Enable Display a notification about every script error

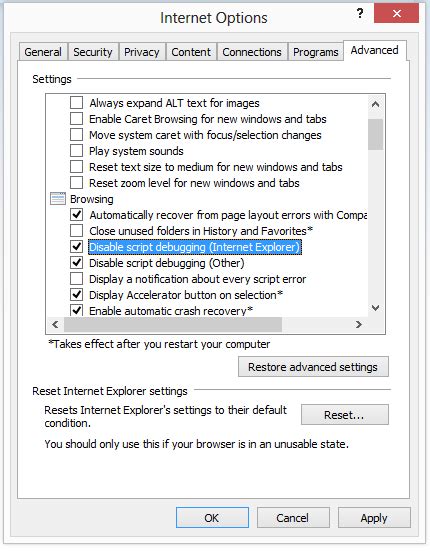pyautogui.click(x=77, y=279)
